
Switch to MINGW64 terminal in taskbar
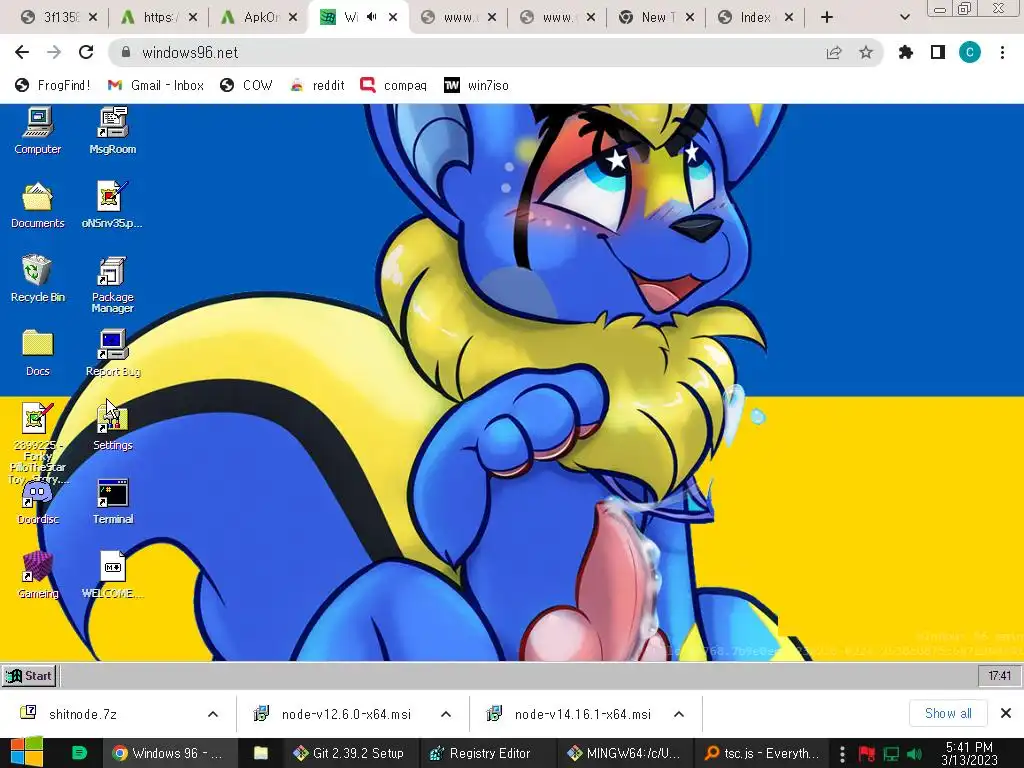click(624, 753)
